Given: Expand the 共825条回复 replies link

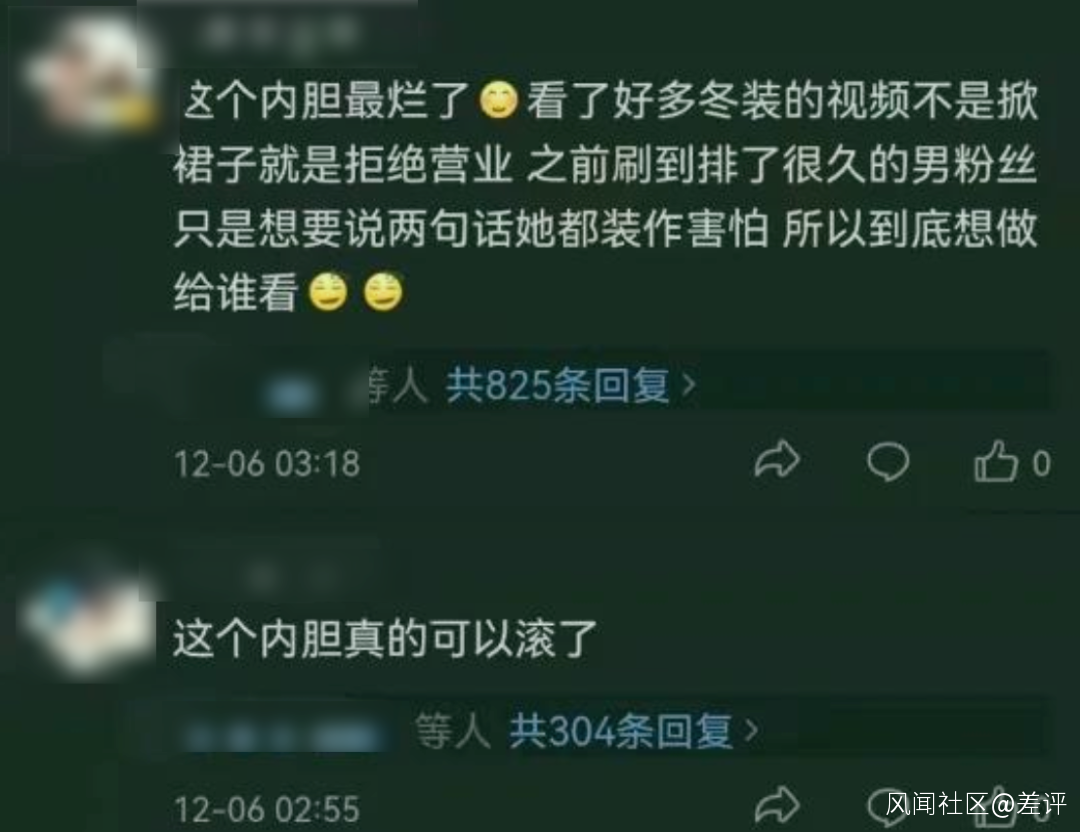Looking at the screenshot, I should click(x=558, y=385).
